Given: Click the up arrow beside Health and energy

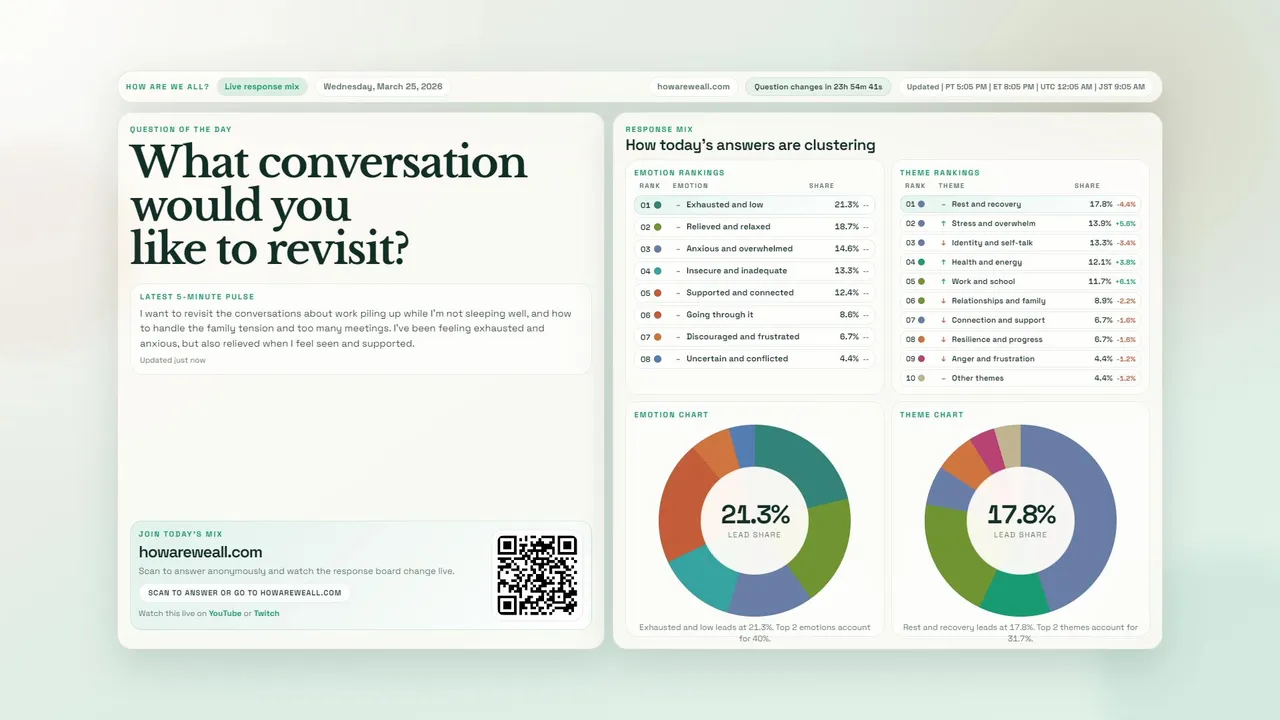Looking at the screenshot, I should pos(943,262).
